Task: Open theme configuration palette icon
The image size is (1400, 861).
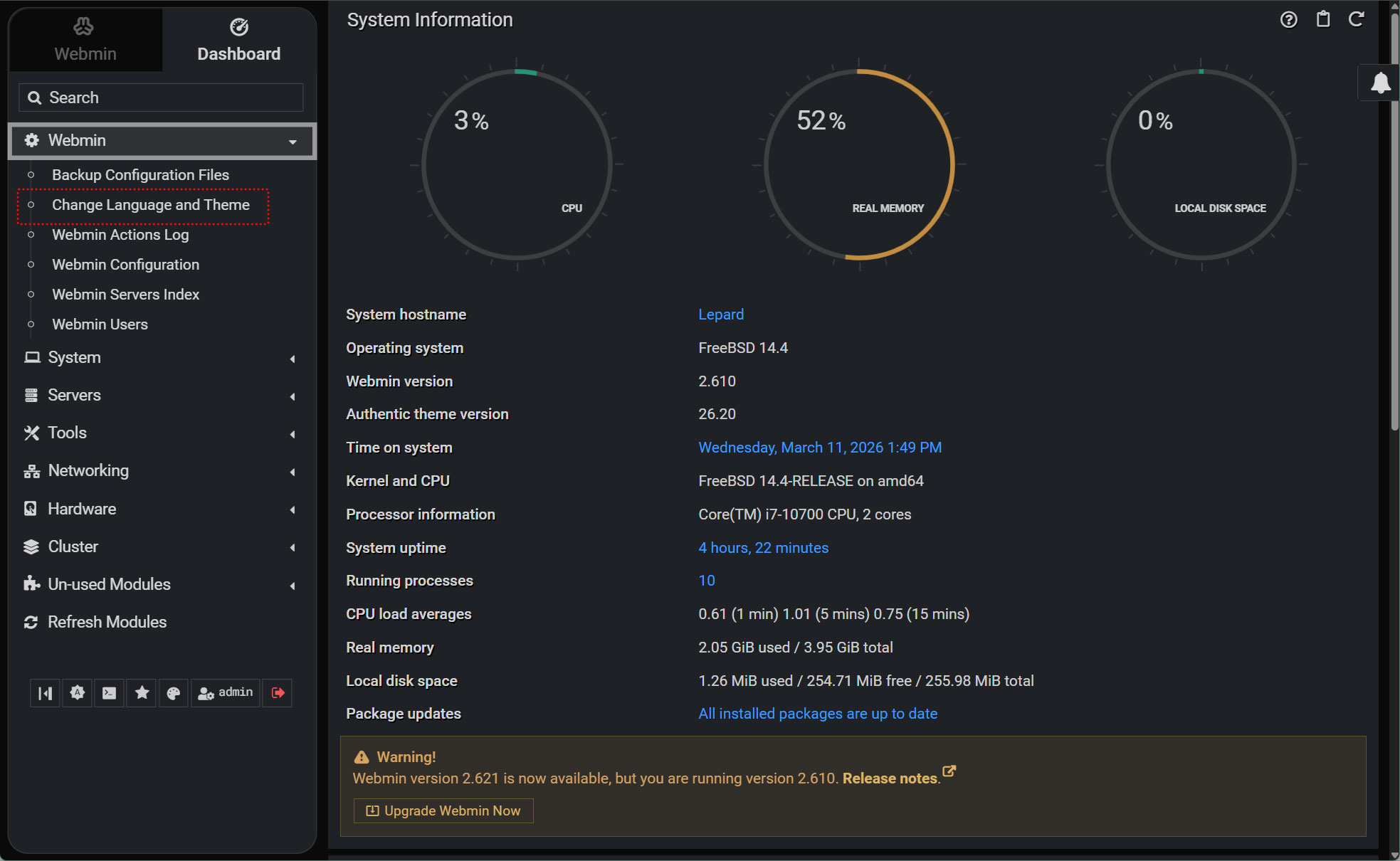Action: pos(173,693)
